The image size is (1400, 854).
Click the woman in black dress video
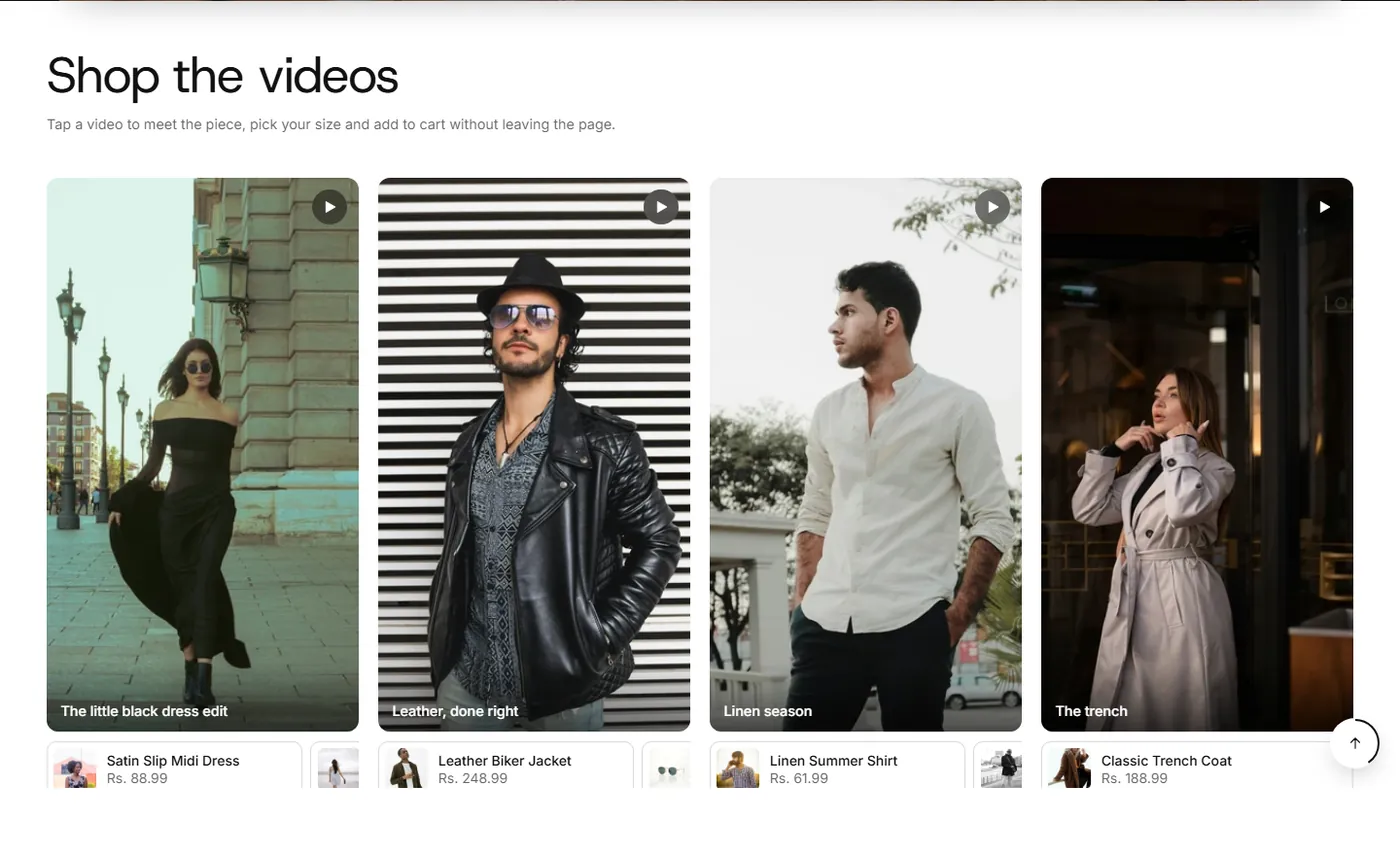click(x=202, y=454)
